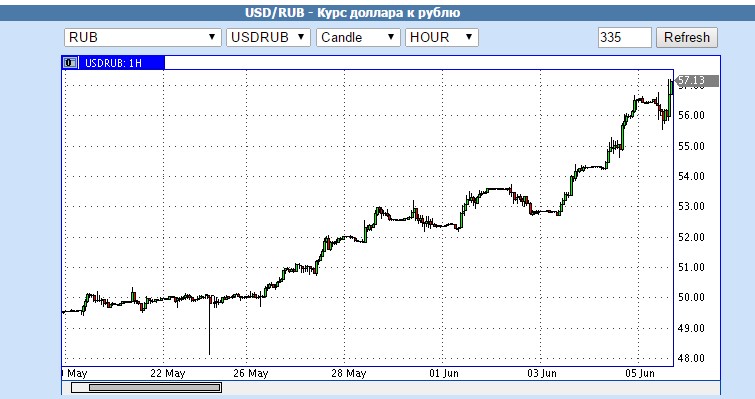Click the HOUR dropdown arrow
Viewport: 755px width, 399px height.
(x=469, y=37)
